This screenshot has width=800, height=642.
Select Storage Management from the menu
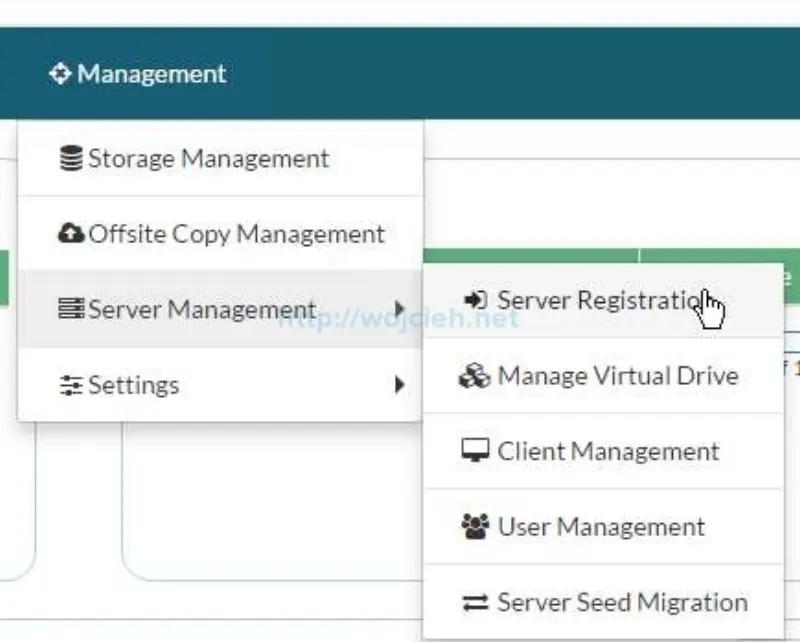(x=209, y=157)
